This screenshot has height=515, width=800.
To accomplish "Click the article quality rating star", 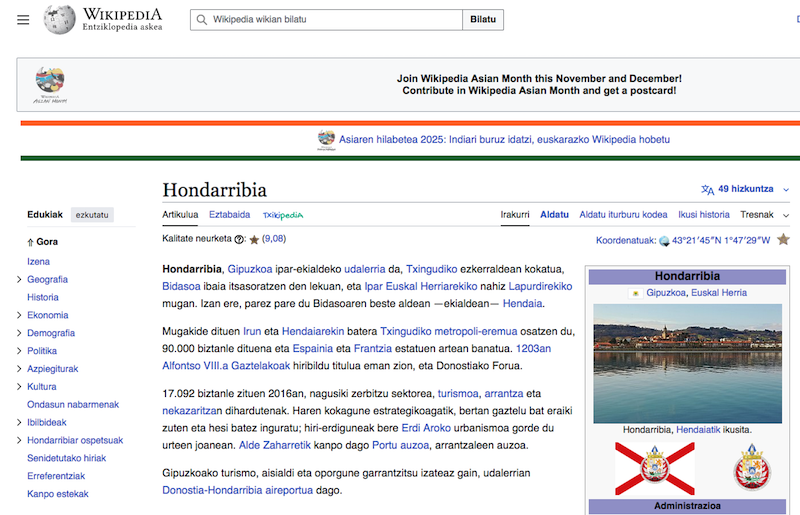I will coord(254,240).
